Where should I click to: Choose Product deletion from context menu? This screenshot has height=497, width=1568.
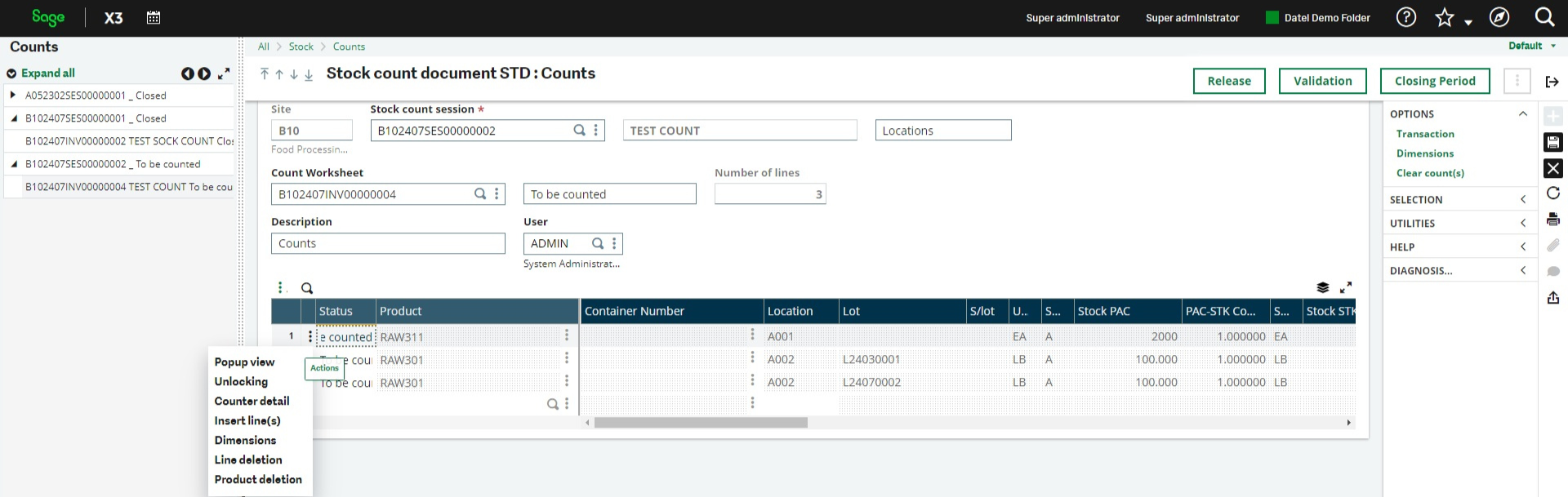click(x=258, y=479)
